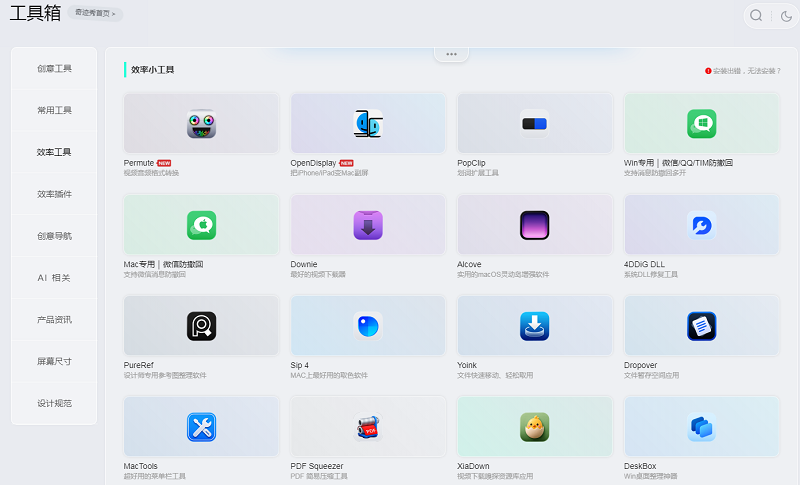Click the red NEW badge beside Permute
Viewport: 800px width, 485px height.
(164, 163)
